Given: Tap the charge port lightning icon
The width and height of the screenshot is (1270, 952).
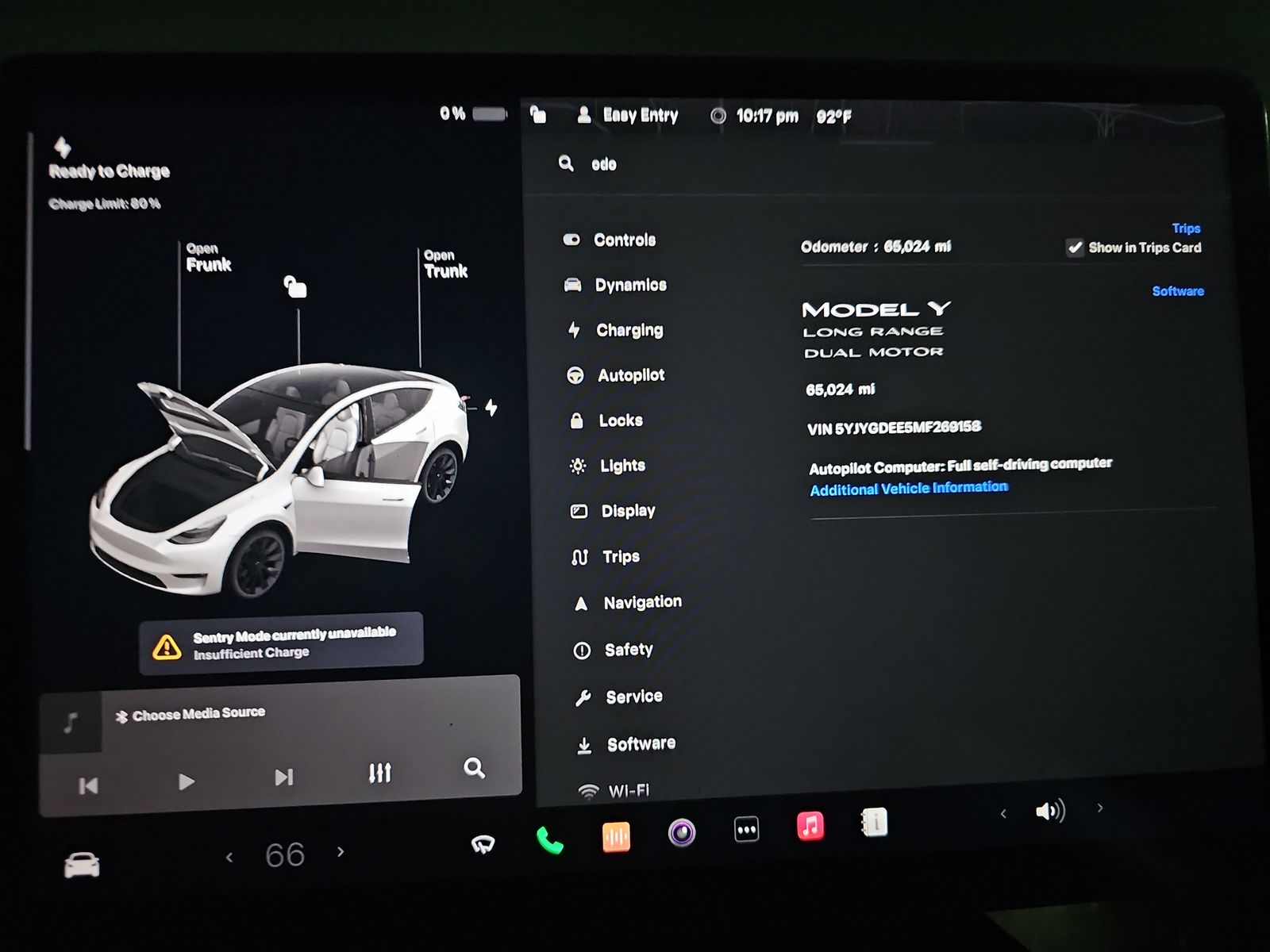Looking at the screenshot, I should point(491,408).
